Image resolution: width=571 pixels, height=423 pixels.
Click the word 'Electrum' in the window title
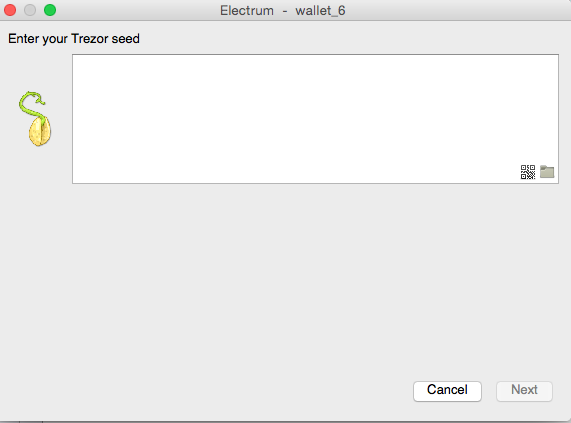tap(247, 11)
